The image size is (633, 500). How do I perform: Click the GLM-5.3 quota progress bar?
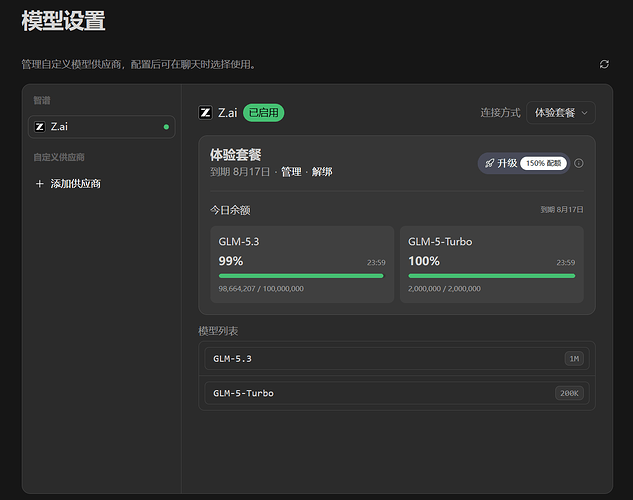click(x=301, y=276)
